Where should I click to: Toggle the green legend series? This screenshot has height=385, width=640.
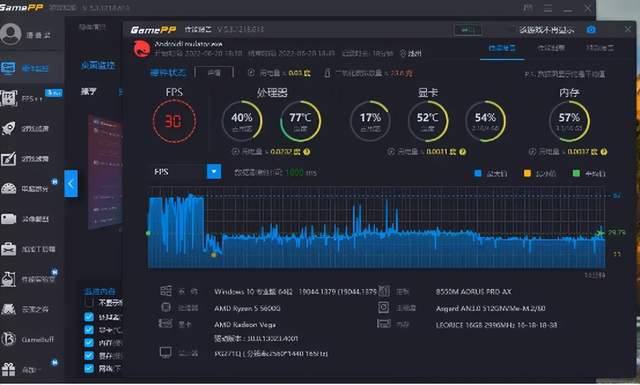[576, 173]
